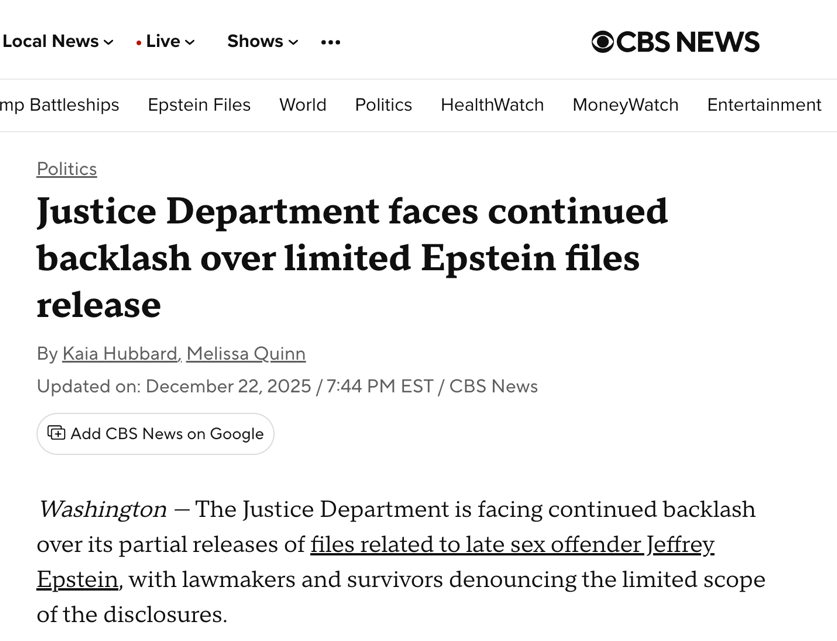Open the Epstein Files nav section
837x641 pixels.
[199, 105]
